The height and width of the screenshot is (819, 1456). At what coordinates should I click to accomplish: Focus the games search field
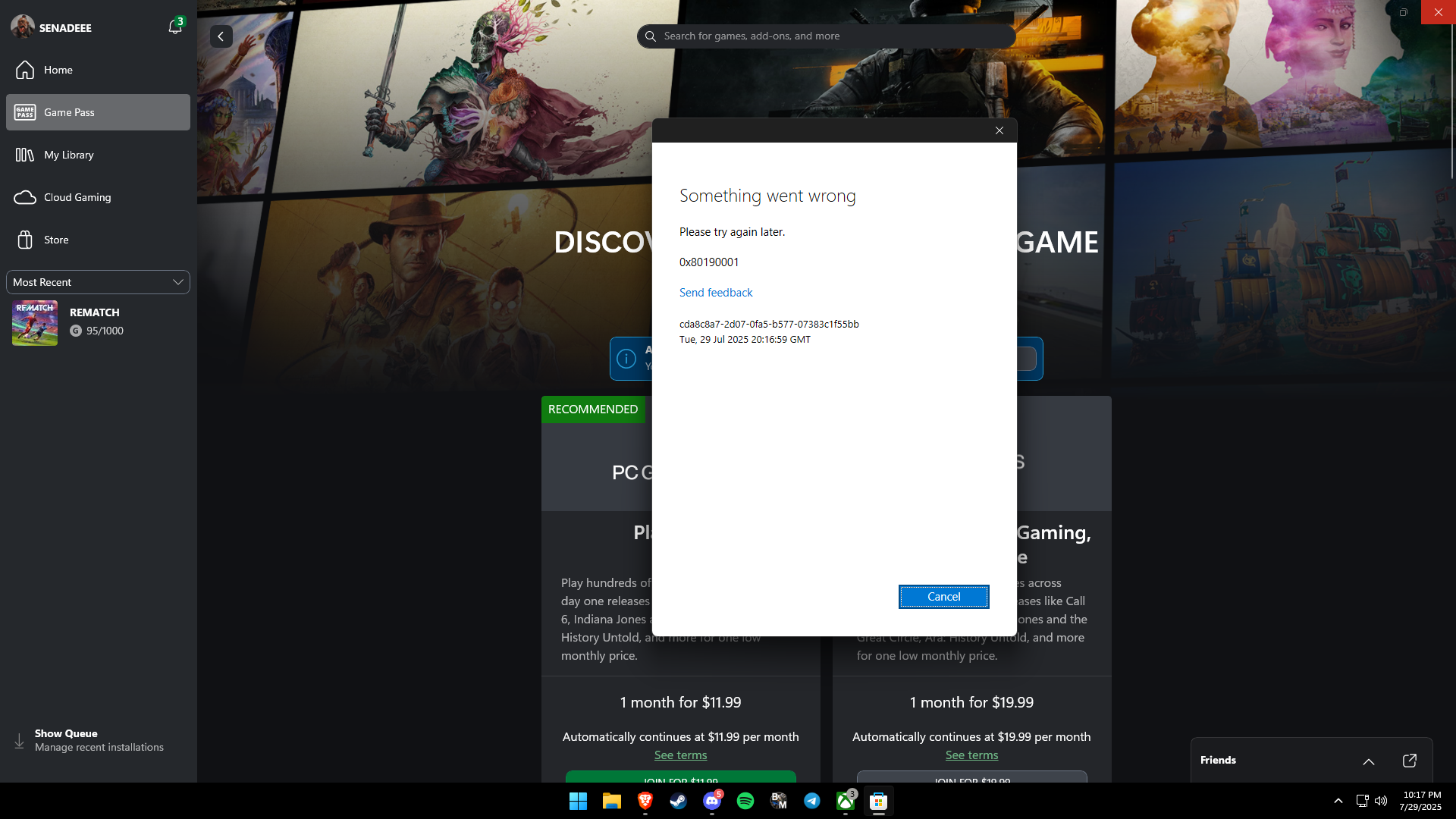tap(827, 36)
